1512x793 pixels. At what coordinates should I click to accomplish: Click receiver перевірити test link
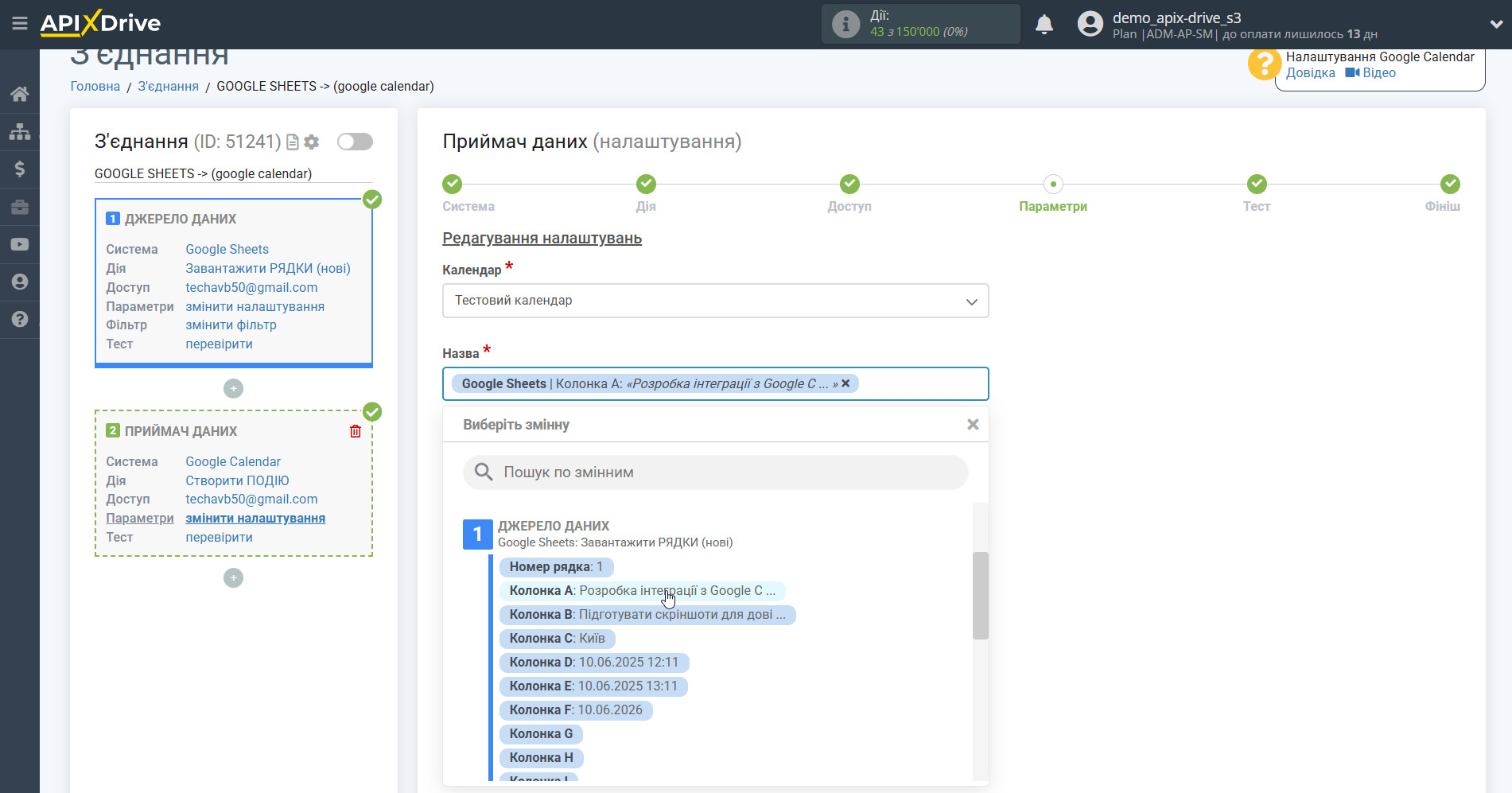pyautogui.click(x=220, y=537)
